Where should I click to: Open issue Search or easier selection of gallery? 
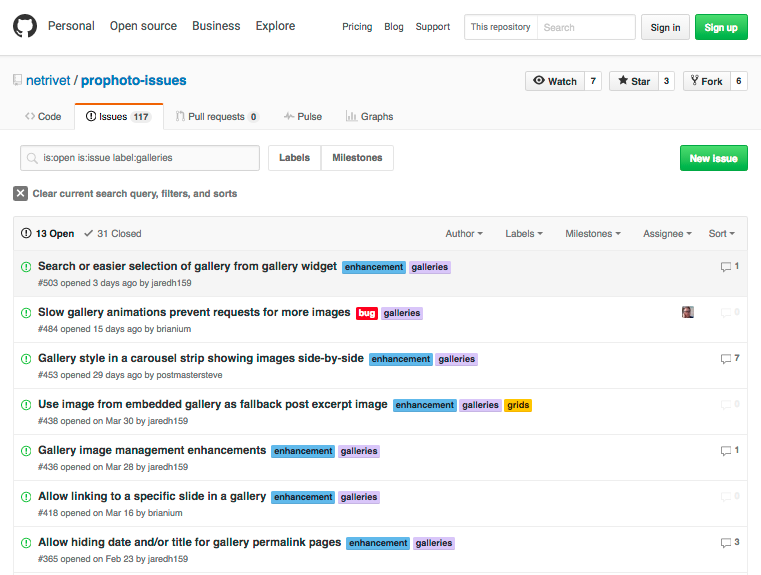coord(187,266)
